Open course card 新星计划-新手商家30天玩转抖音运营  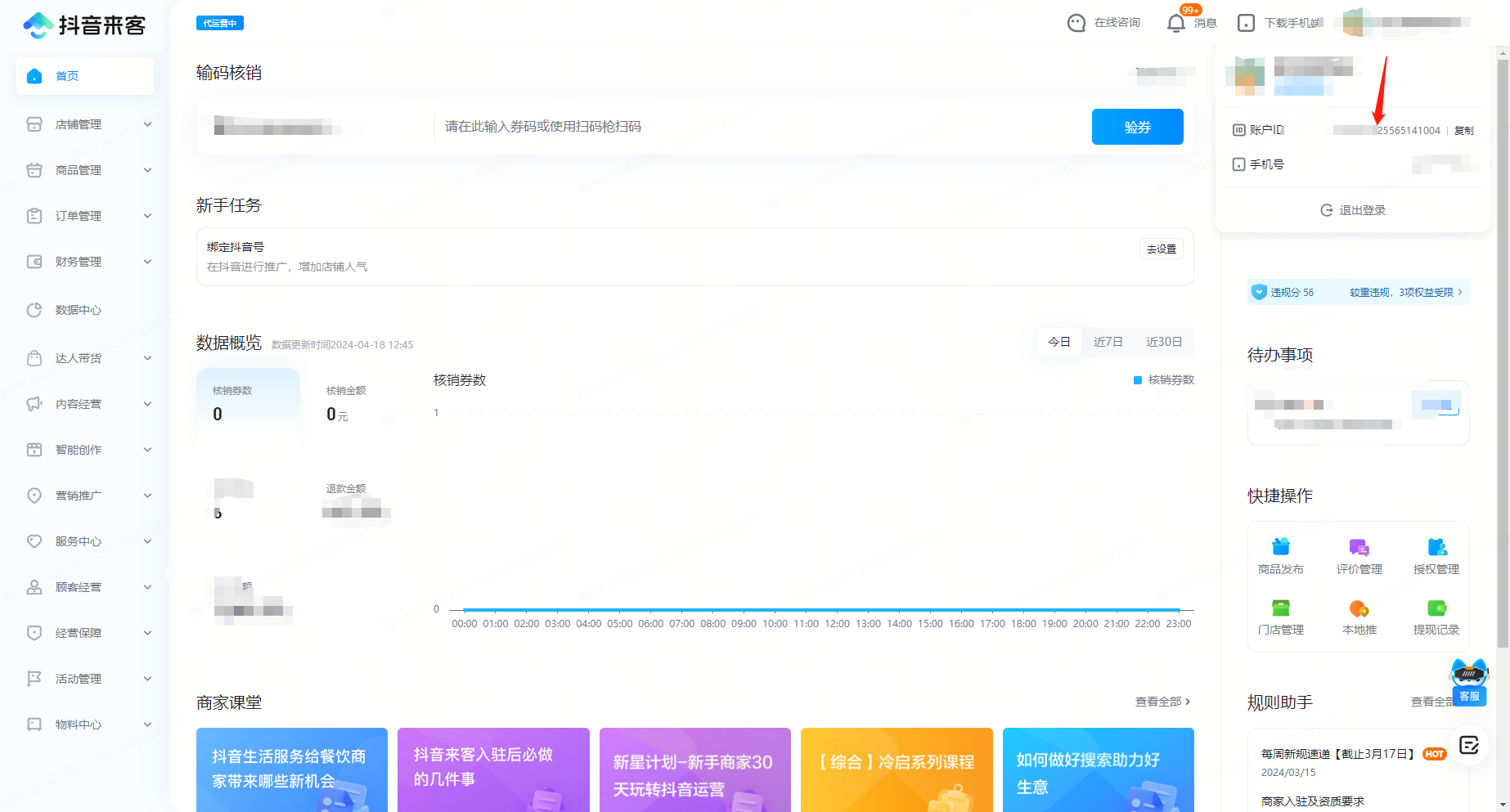coord(695,769)
